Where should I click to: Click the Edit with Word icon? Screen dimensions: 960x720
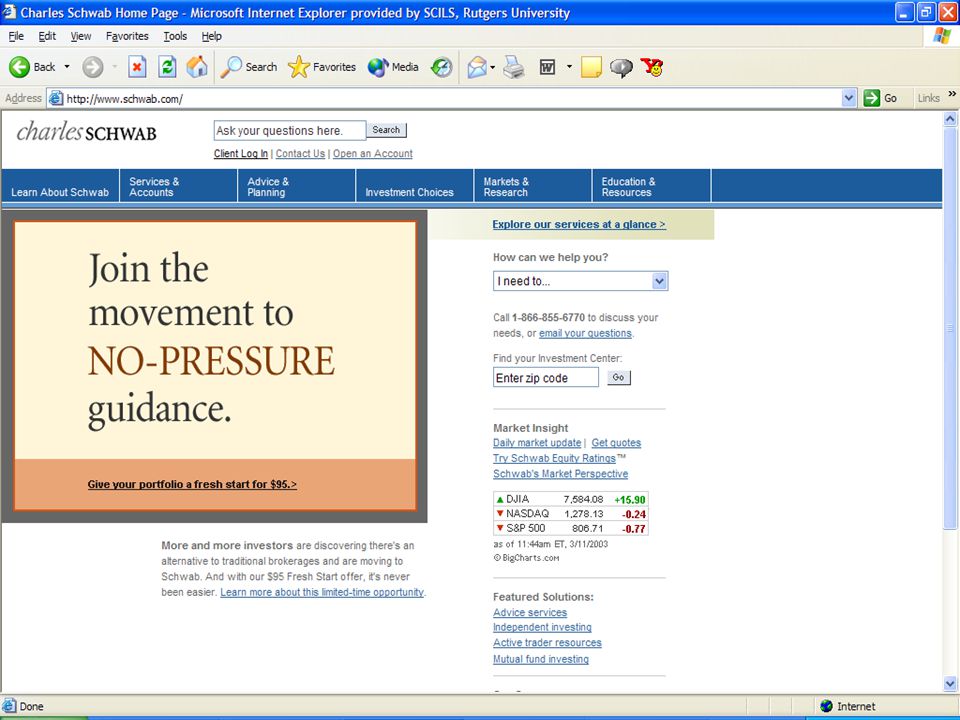click(x=547, y=67)
